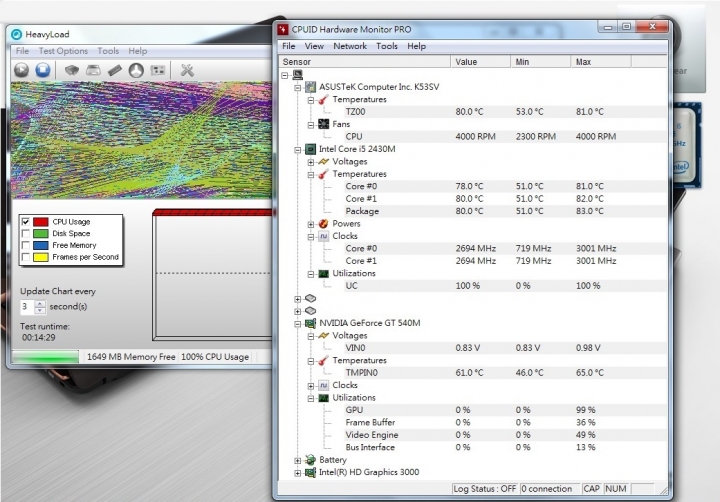This screenshot has width=720, height=502.
Task: Click the blue Free Memory color swatch
Action: pos(40,245)
